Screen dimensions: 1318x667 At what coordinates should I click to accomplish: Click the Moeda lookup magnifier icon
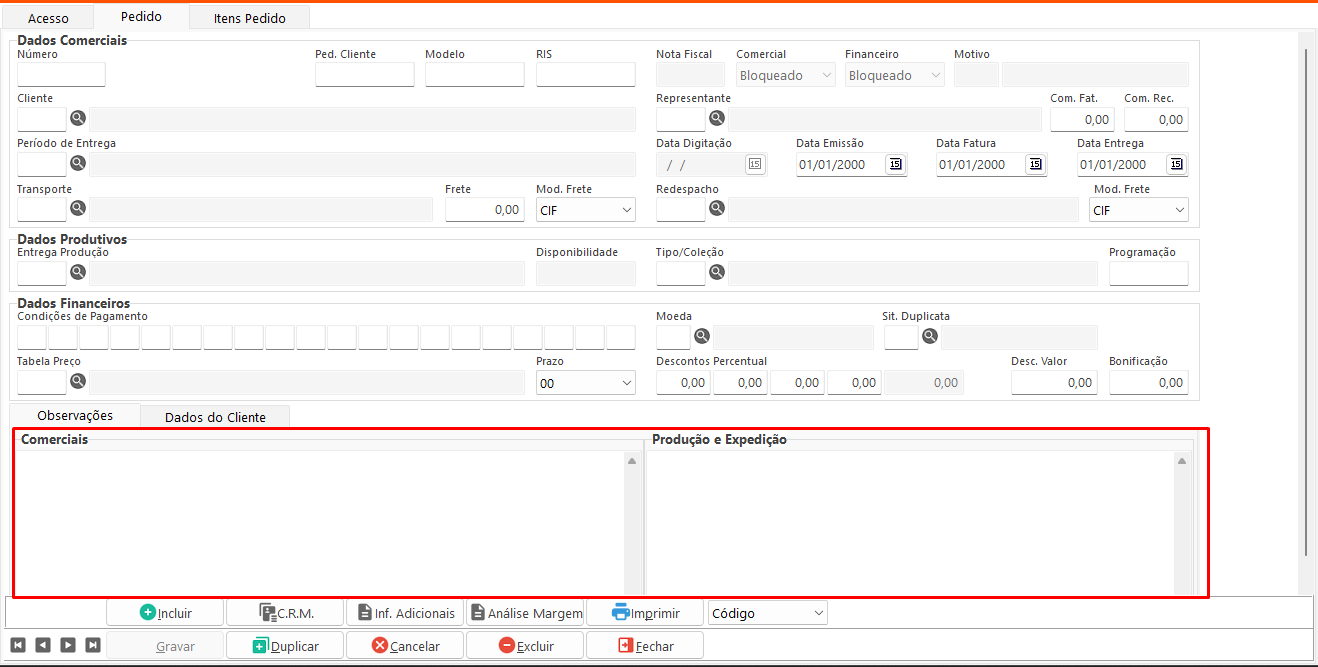(x=702, y=337)
